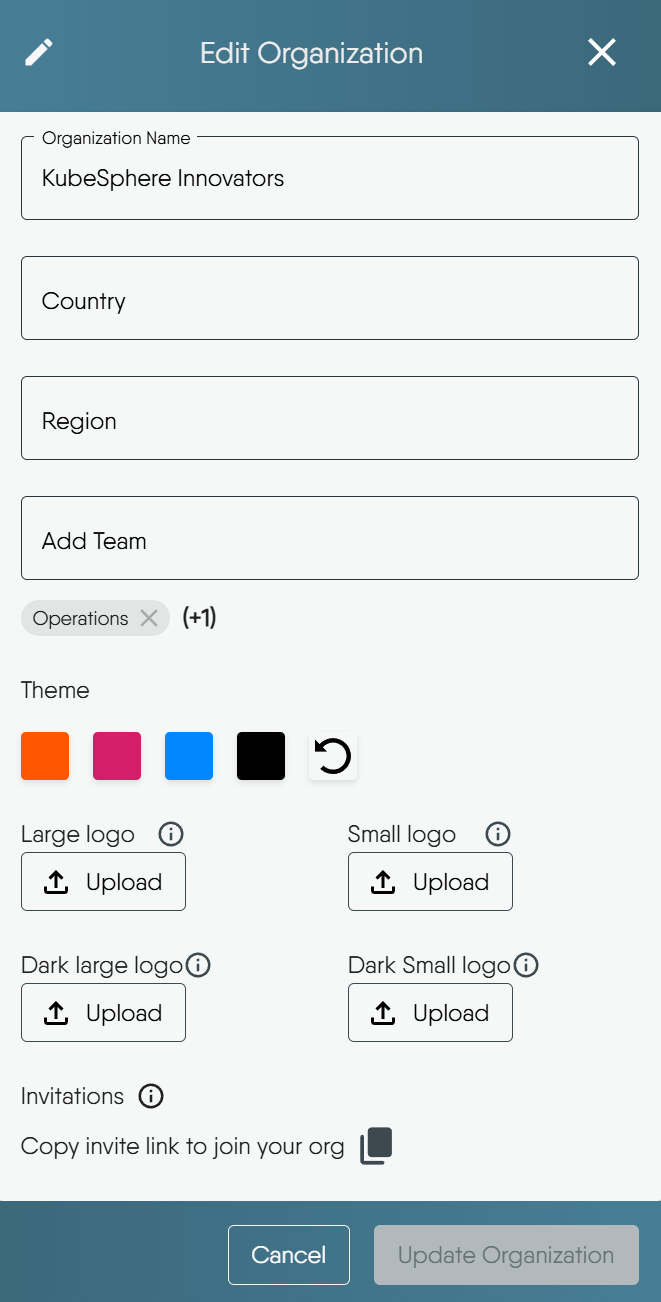Viewport: 661px width, 1302px height.
Task: Click the Update Organization button
Action: click(505, 1254)
